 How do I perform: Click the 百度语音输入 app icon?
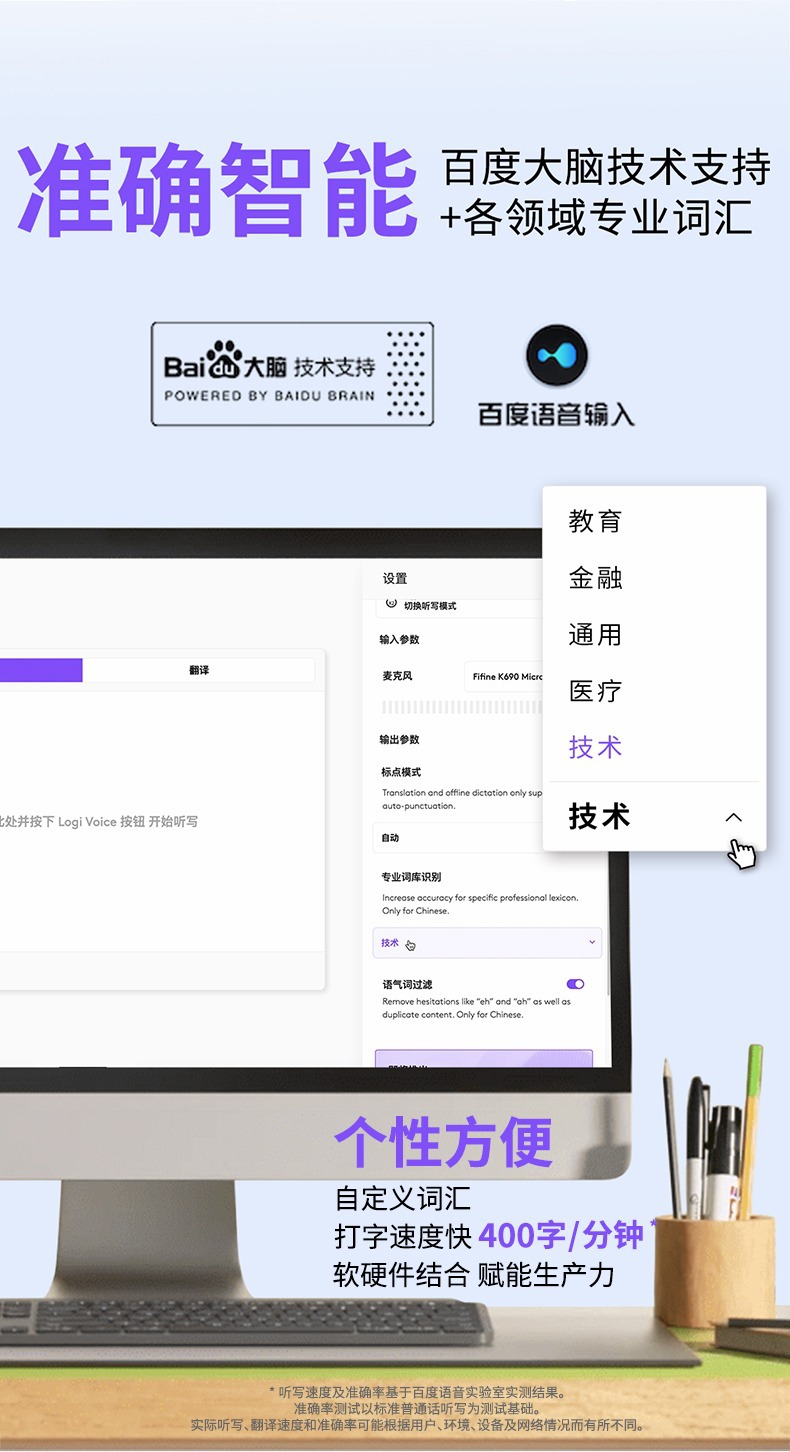coord(557,357)
